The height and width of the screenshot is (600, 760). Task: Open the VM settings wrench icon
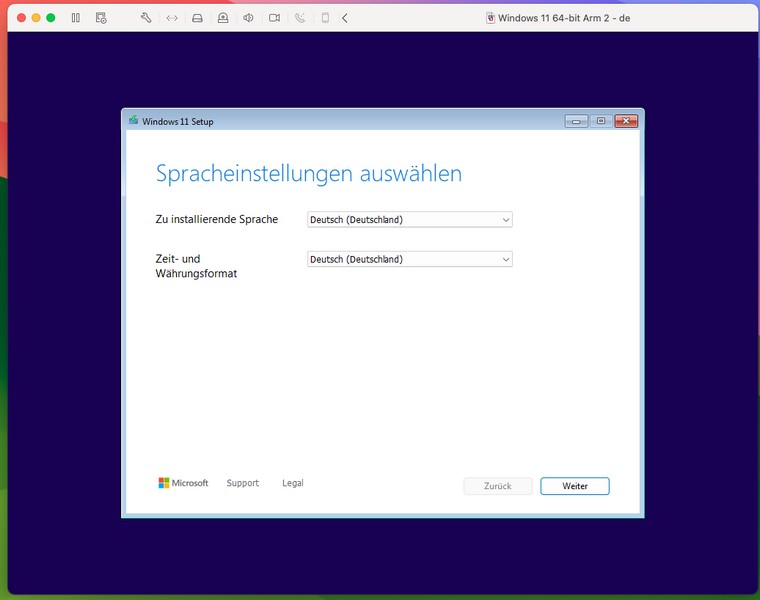point(146,18)
